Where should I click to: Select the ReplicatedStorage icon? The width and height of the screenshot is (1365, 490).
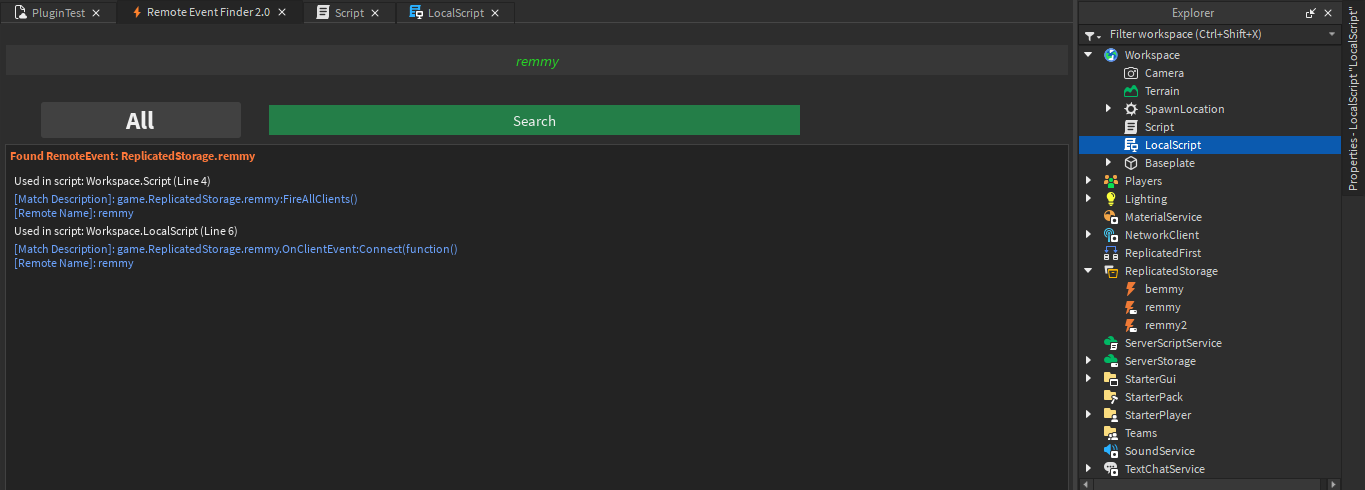(x=1110, y=271)
